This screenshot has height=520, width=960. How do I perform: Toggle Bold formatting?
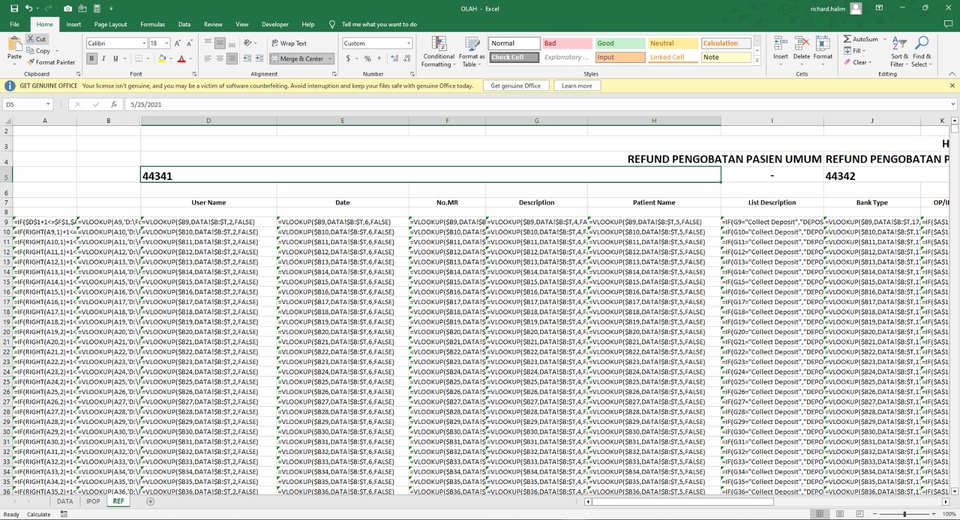pos(92,59)
